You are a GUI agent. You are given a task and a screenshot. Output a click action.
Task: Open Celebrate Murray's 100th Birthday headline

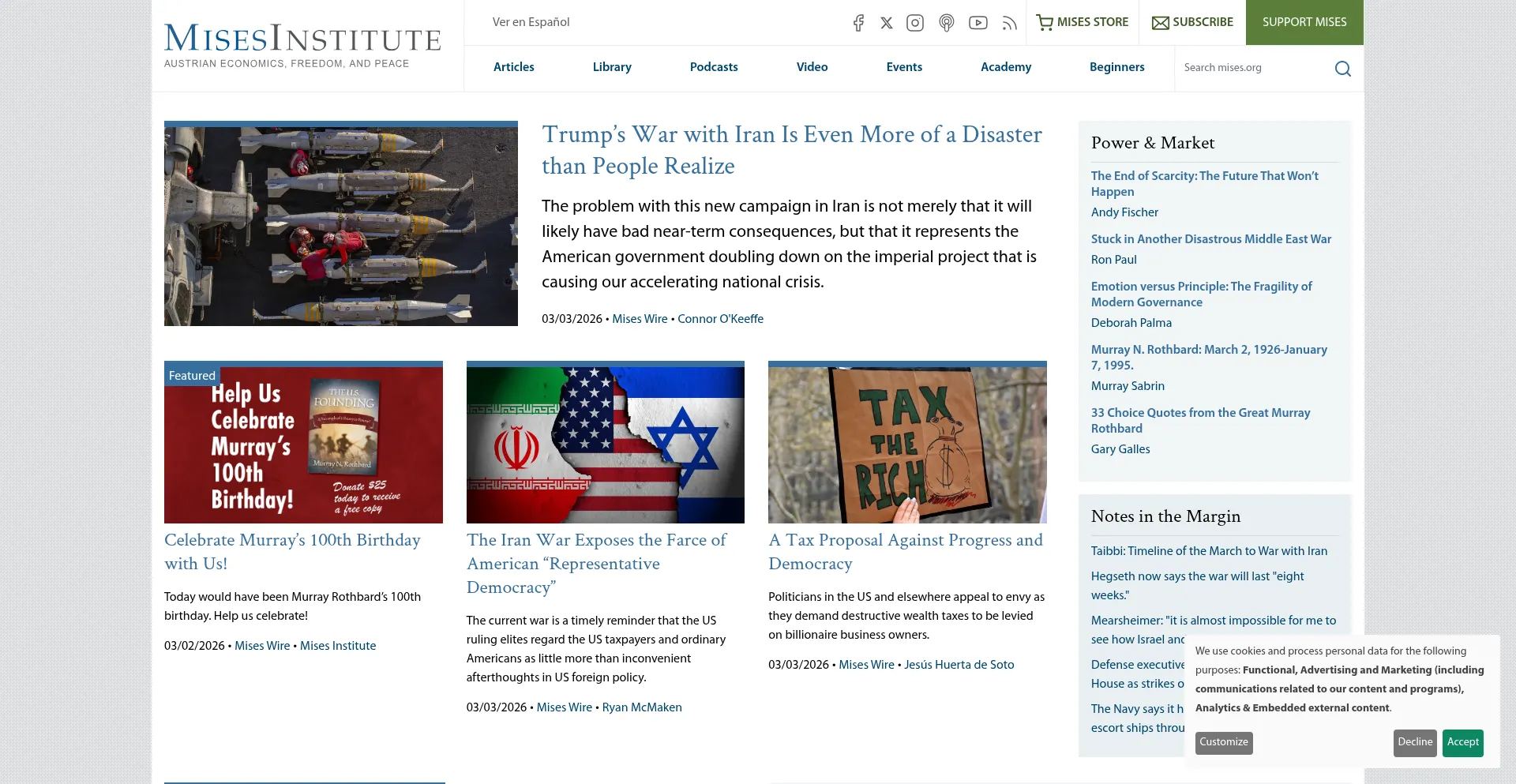[x=292, y=552]
